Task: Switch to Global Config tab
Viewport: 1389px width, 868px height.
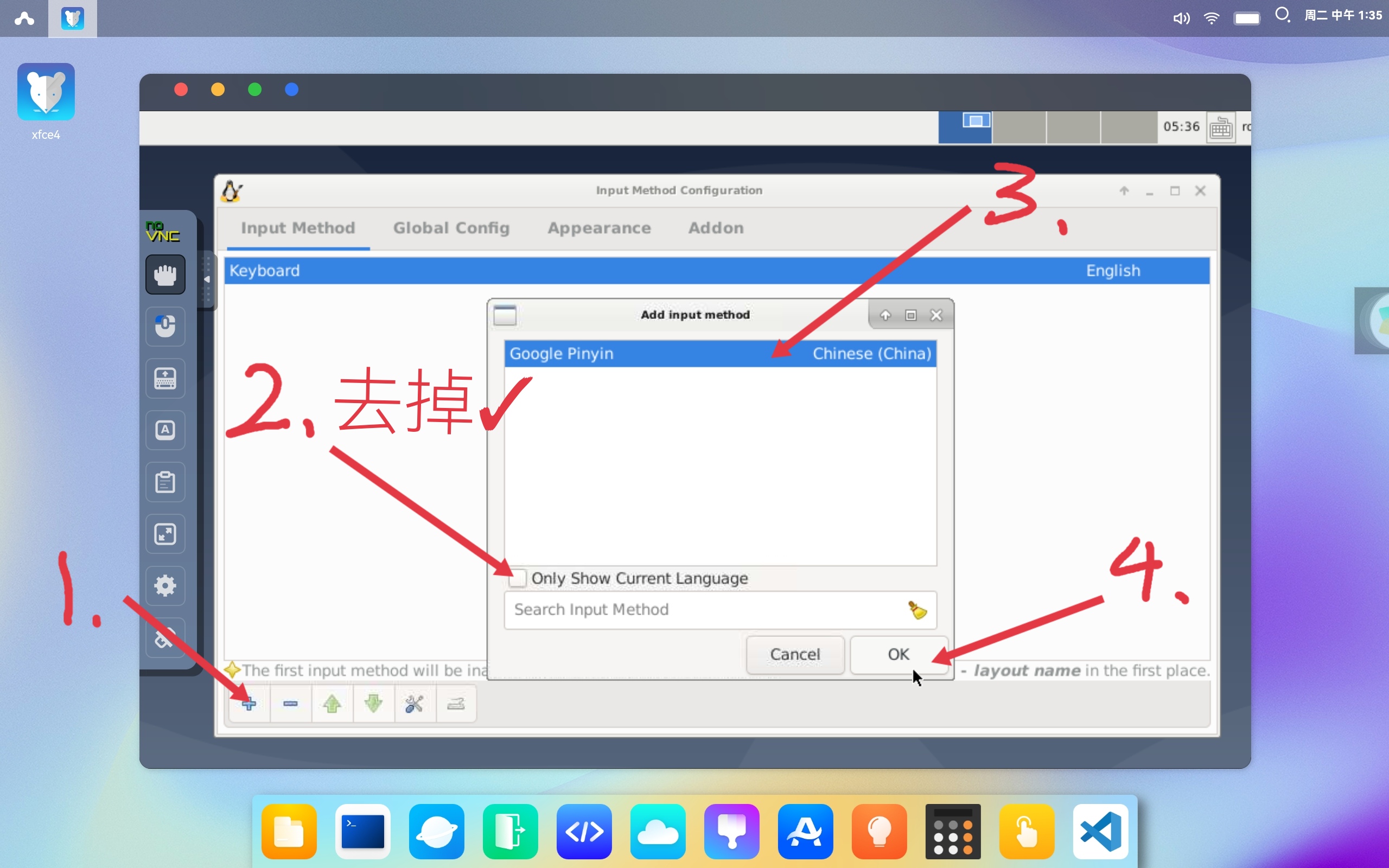Action: [x=451, y=228]
